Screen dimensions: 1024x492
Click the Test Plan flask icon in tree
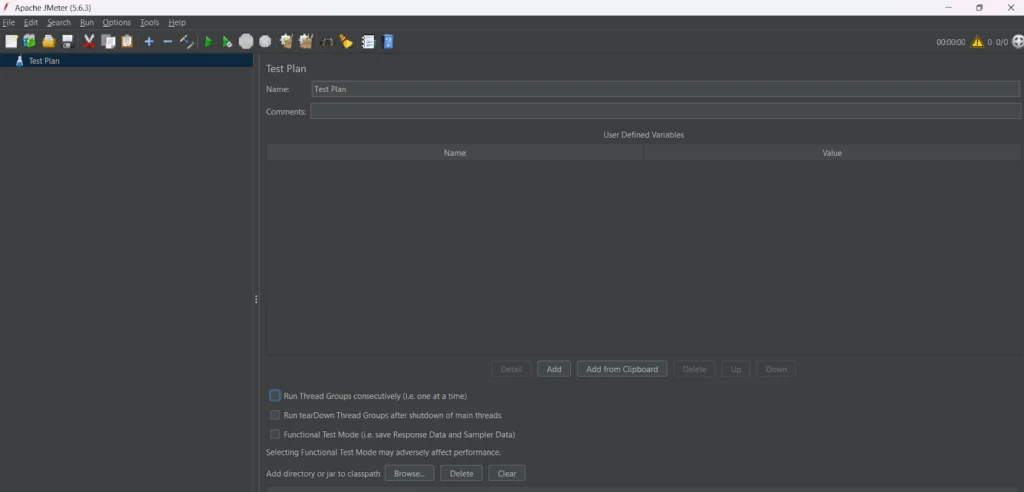pyautogui.click(x=20, y=61)
